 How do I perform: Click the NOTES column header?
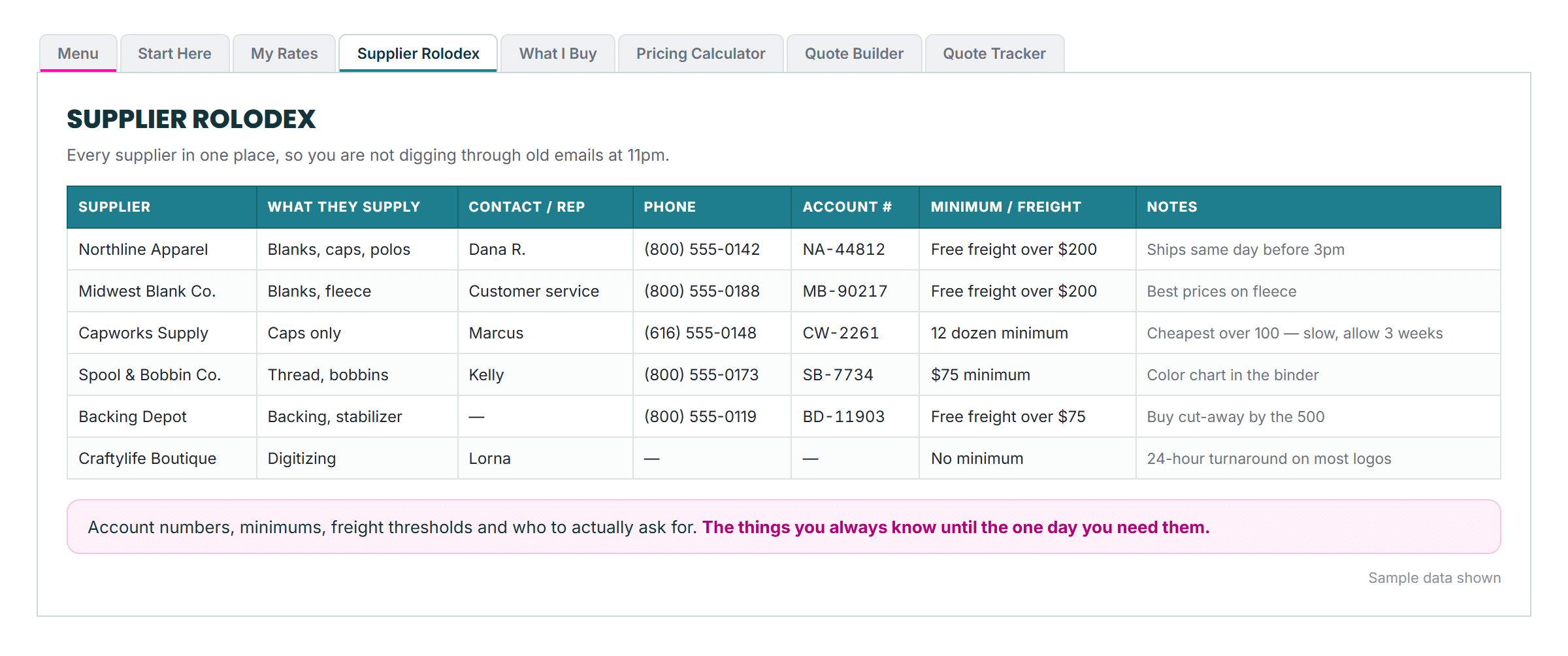click(1318, 207)
